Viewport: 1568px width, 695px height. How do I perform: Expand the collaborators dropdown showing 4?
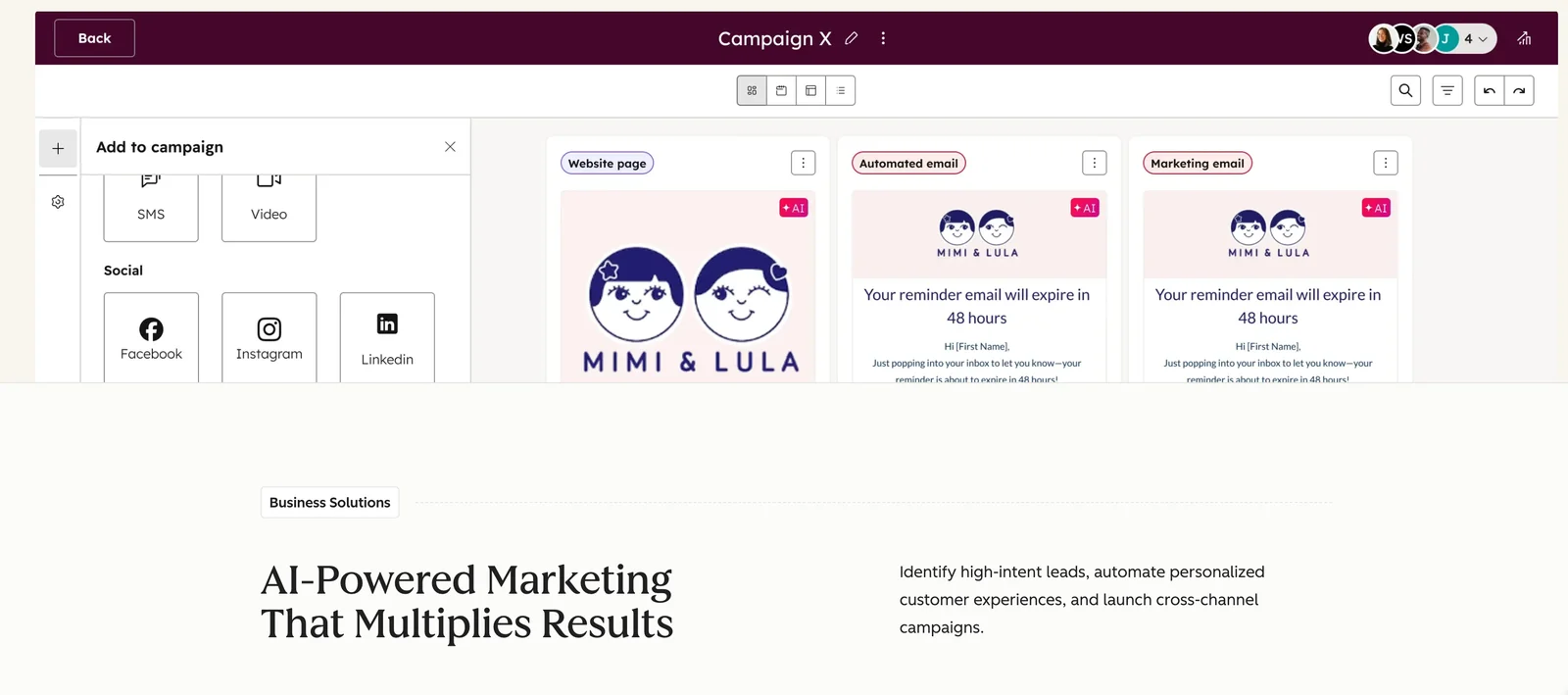pos(1476,38)
